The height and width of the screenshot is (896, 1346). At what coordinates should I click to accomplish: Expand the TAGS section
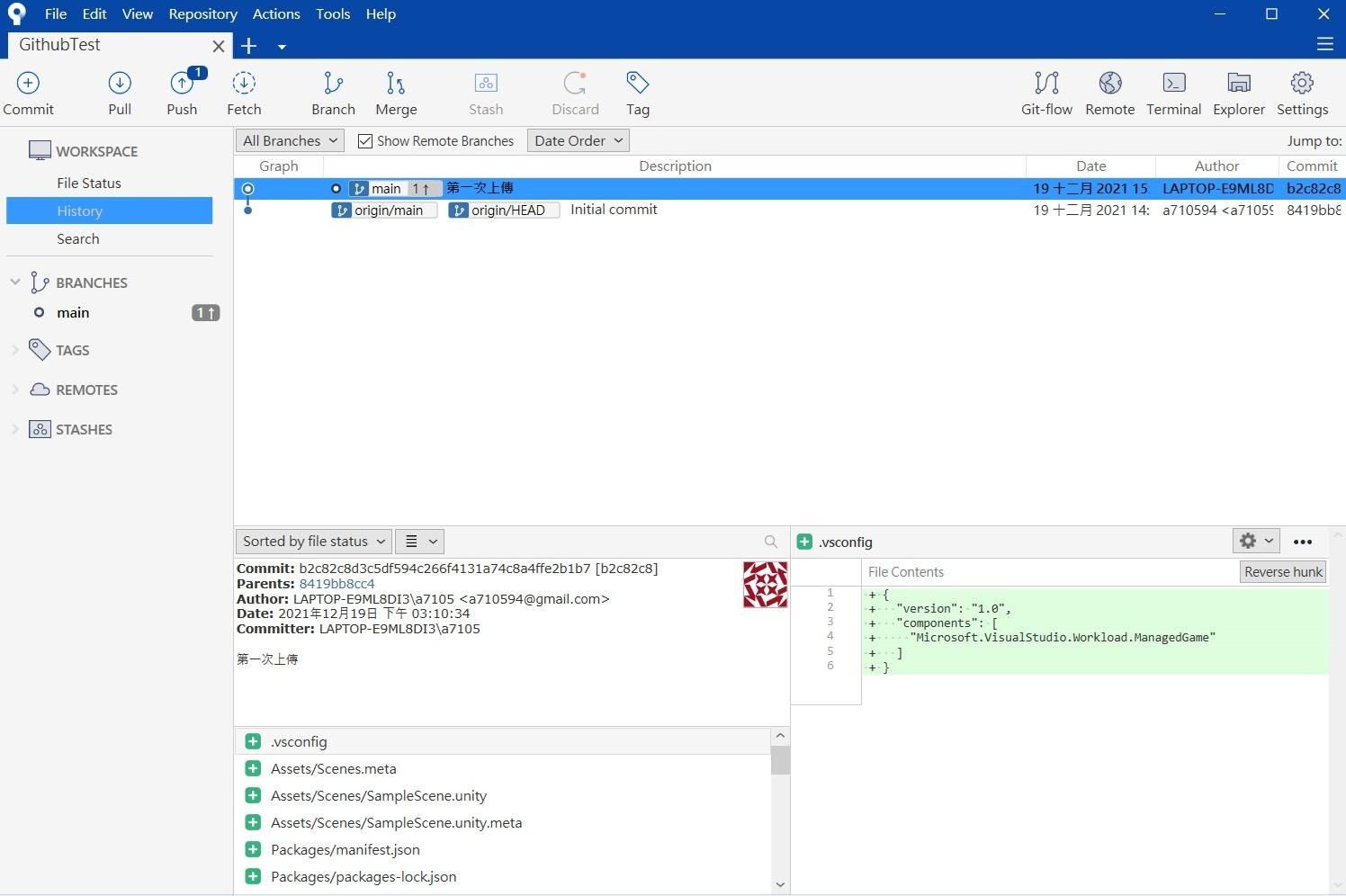tap(15, 351)
